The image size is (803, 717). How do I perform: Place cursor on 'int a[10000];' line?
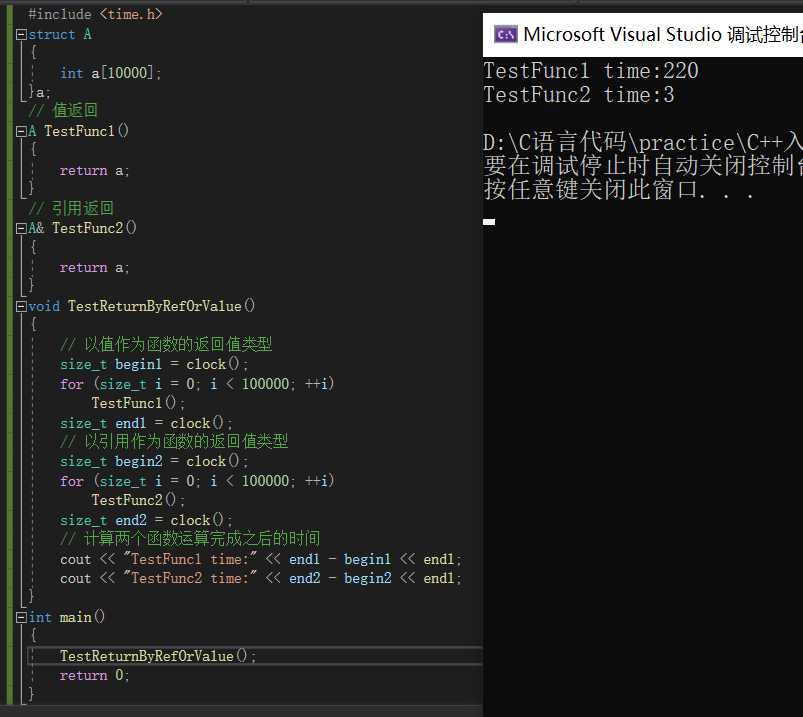111,73
